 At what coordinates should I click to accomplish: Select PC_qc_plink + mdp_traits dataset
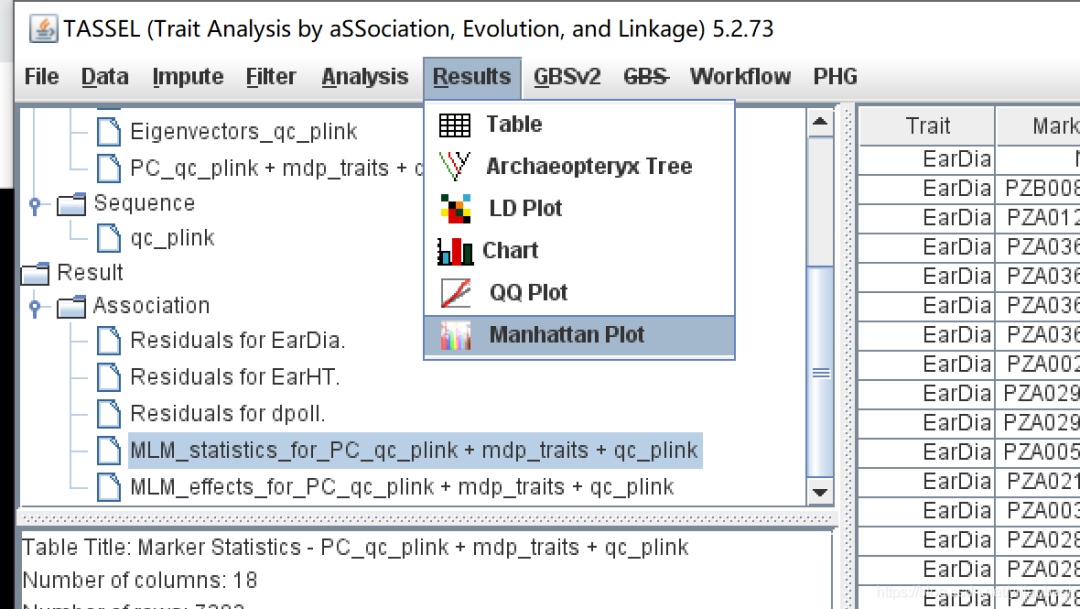click(276, 167)
